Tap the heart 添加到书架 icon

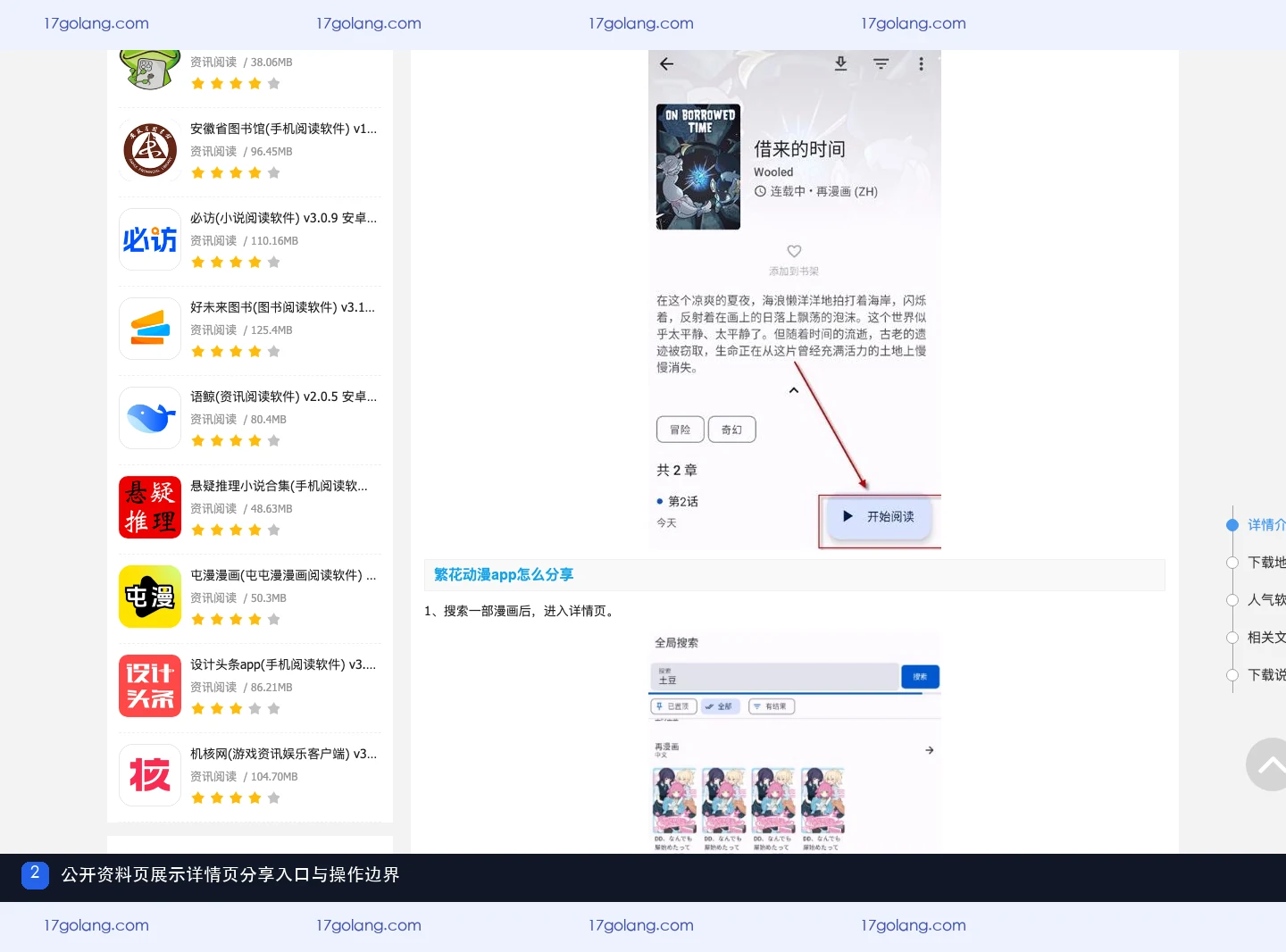[794, 251]
